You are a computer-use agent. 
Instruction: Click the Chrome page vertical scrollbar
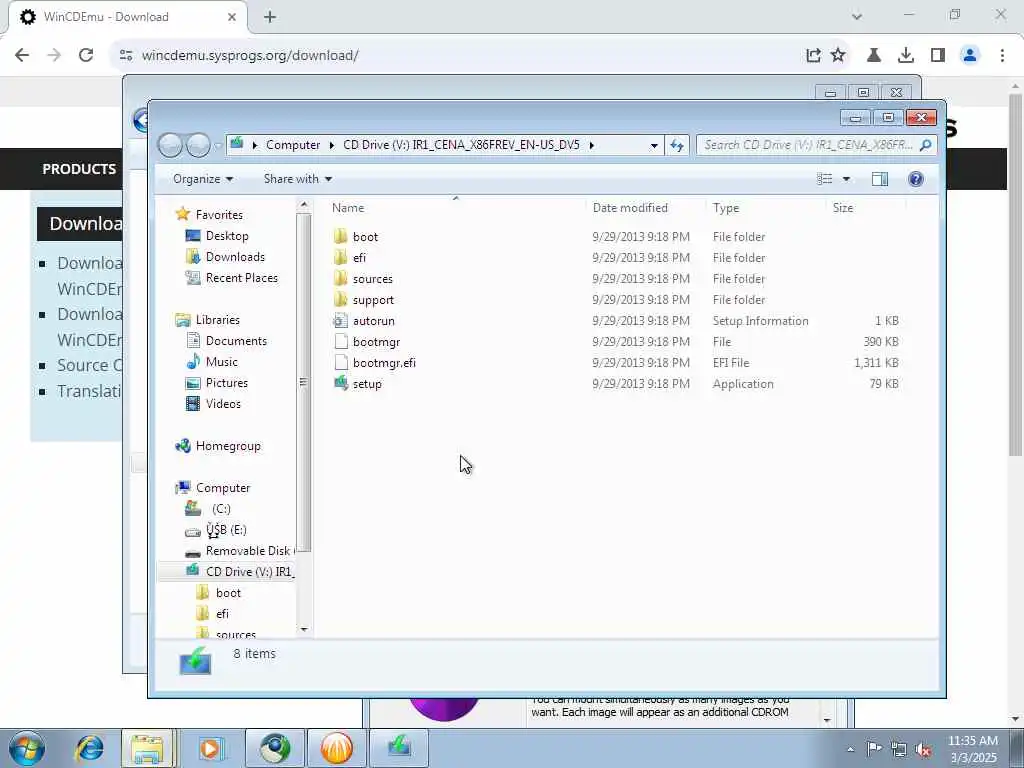pos(1015,274)
